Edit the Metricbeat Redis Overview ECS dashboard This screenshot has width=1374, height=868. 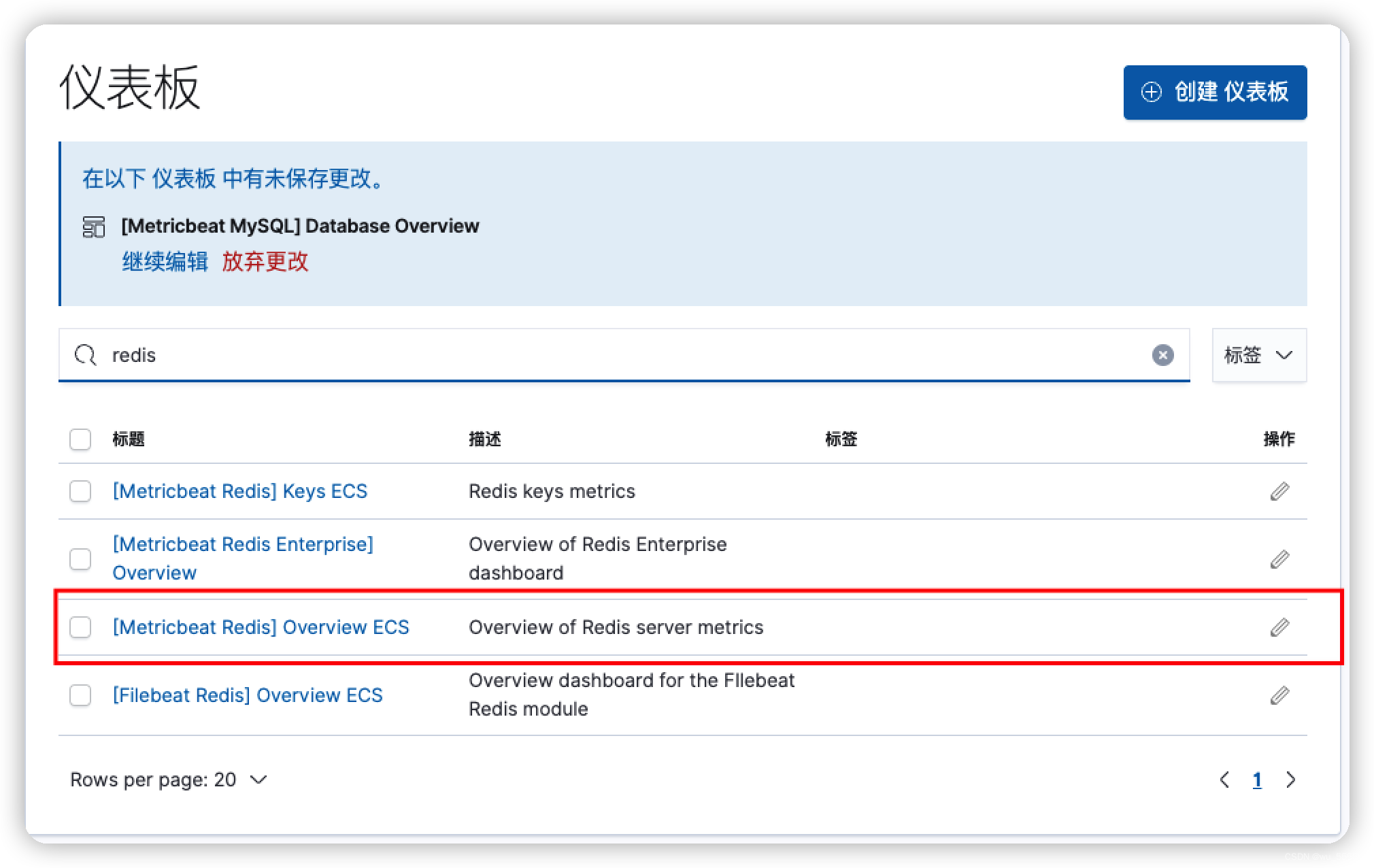tap(1279, 627)
